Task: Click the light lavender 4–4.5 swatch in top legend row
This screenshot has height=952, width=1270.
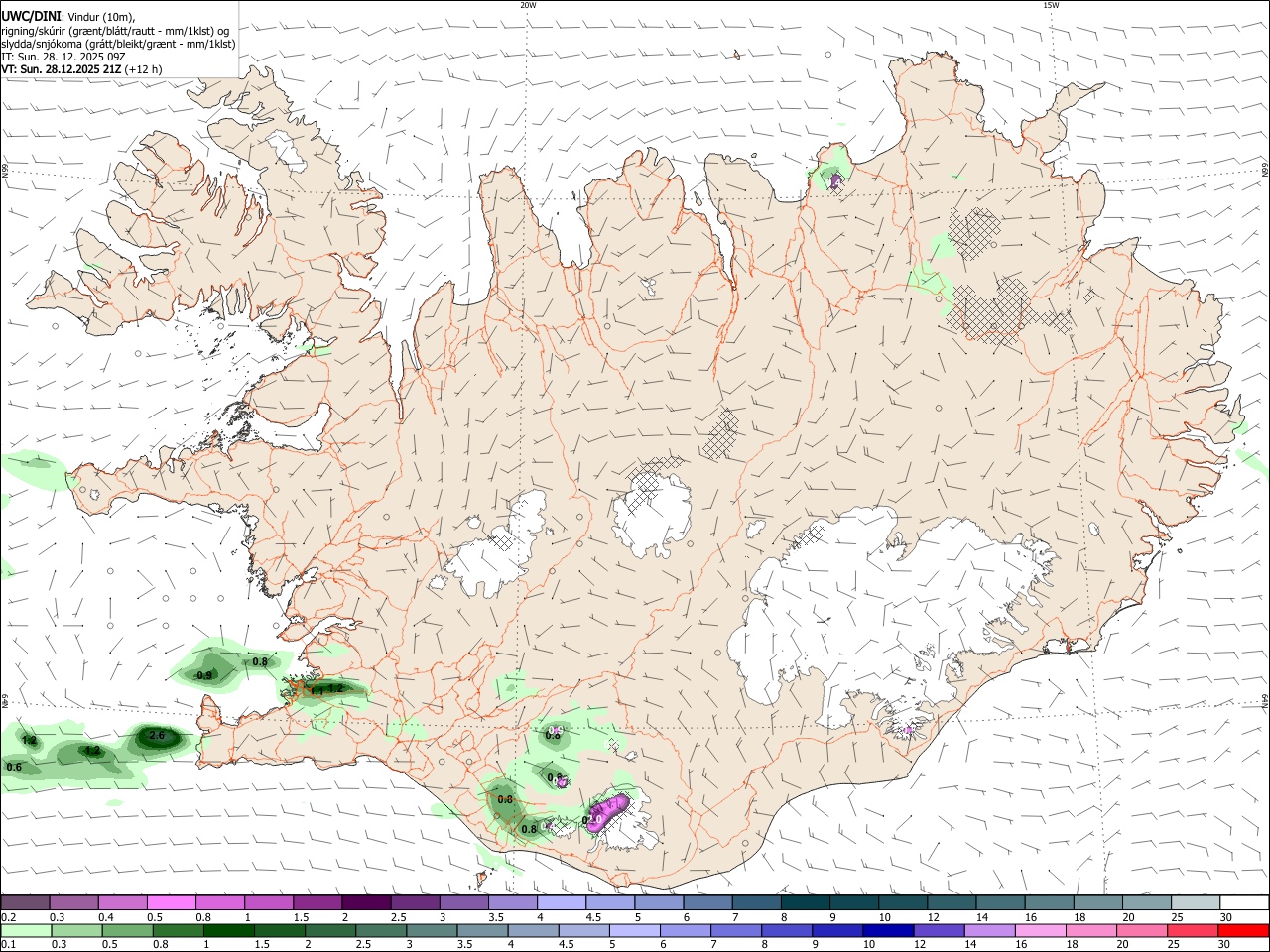Action: (x=561, y=902)
